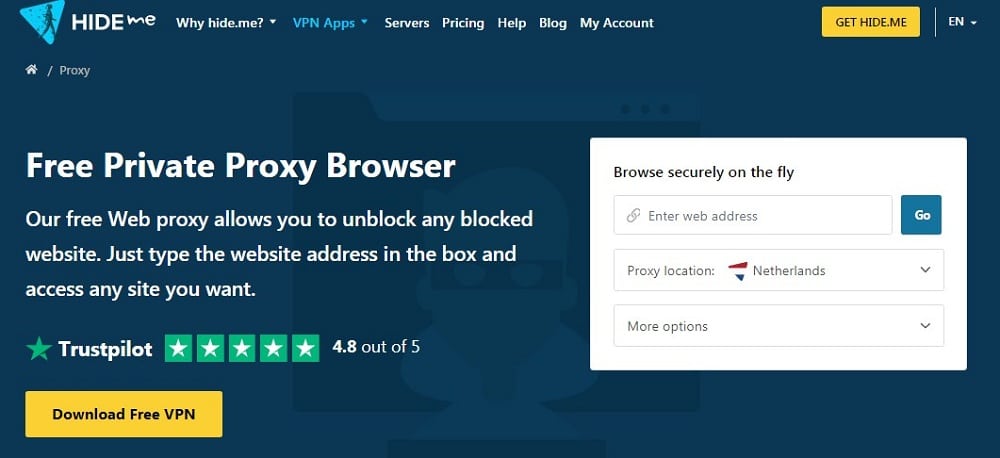This screenshot has height=458, width=1000.
Task: Click the Download Free VPN button
Action: click(x=124, y=414)
